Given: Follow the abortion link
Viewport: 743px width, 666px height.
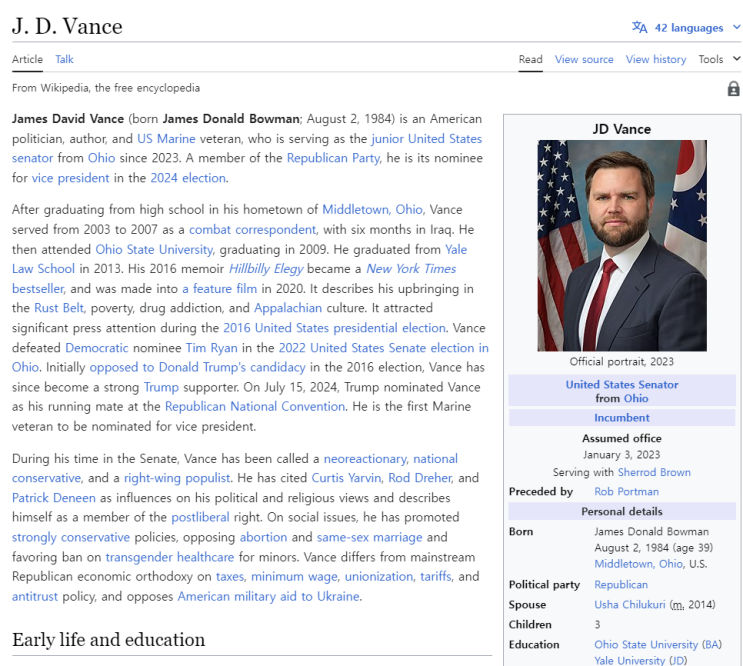Looking at the screenshot, I should point(263,537).
